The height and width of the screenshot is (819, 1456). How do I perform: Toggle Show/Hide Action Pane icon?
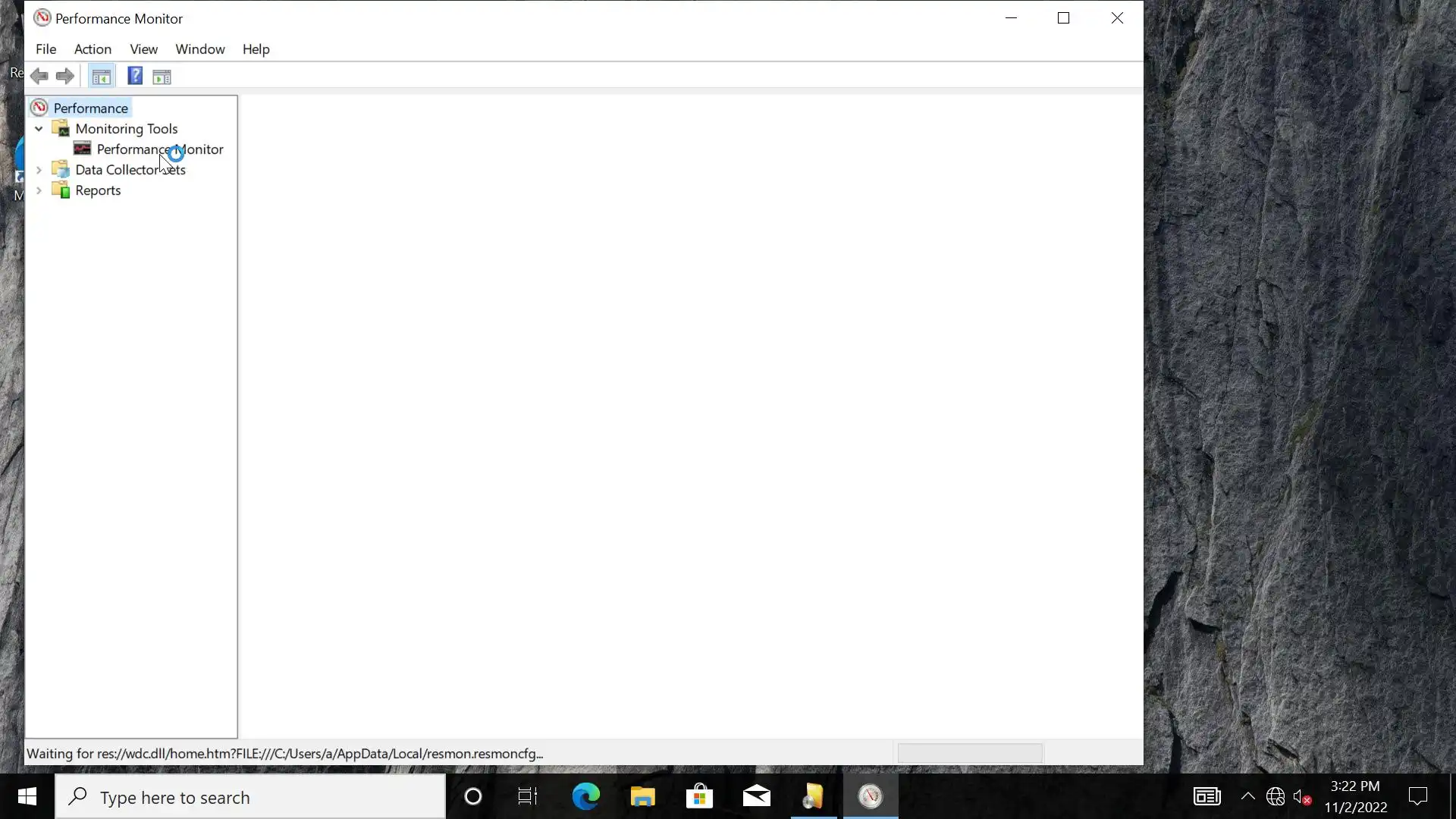[x=162, y=77]
